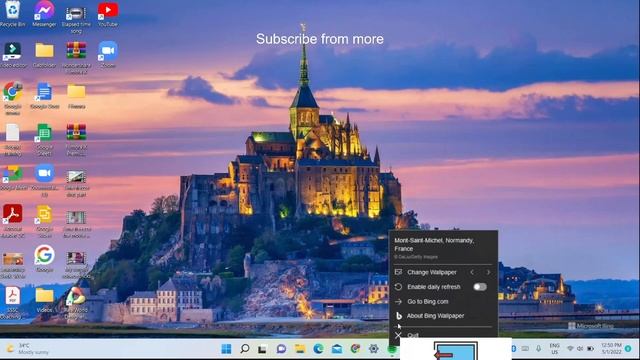Open the round Google G shortcut
The height and width of the screenshot is (360, 640).
tap(44, 258)
